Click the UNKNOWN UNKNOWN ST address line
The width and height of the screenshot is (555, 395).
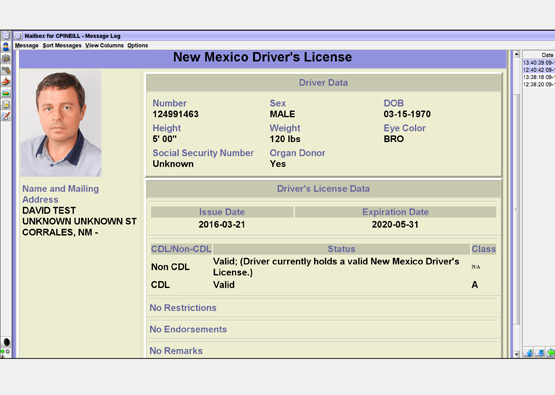click(79, 222)
